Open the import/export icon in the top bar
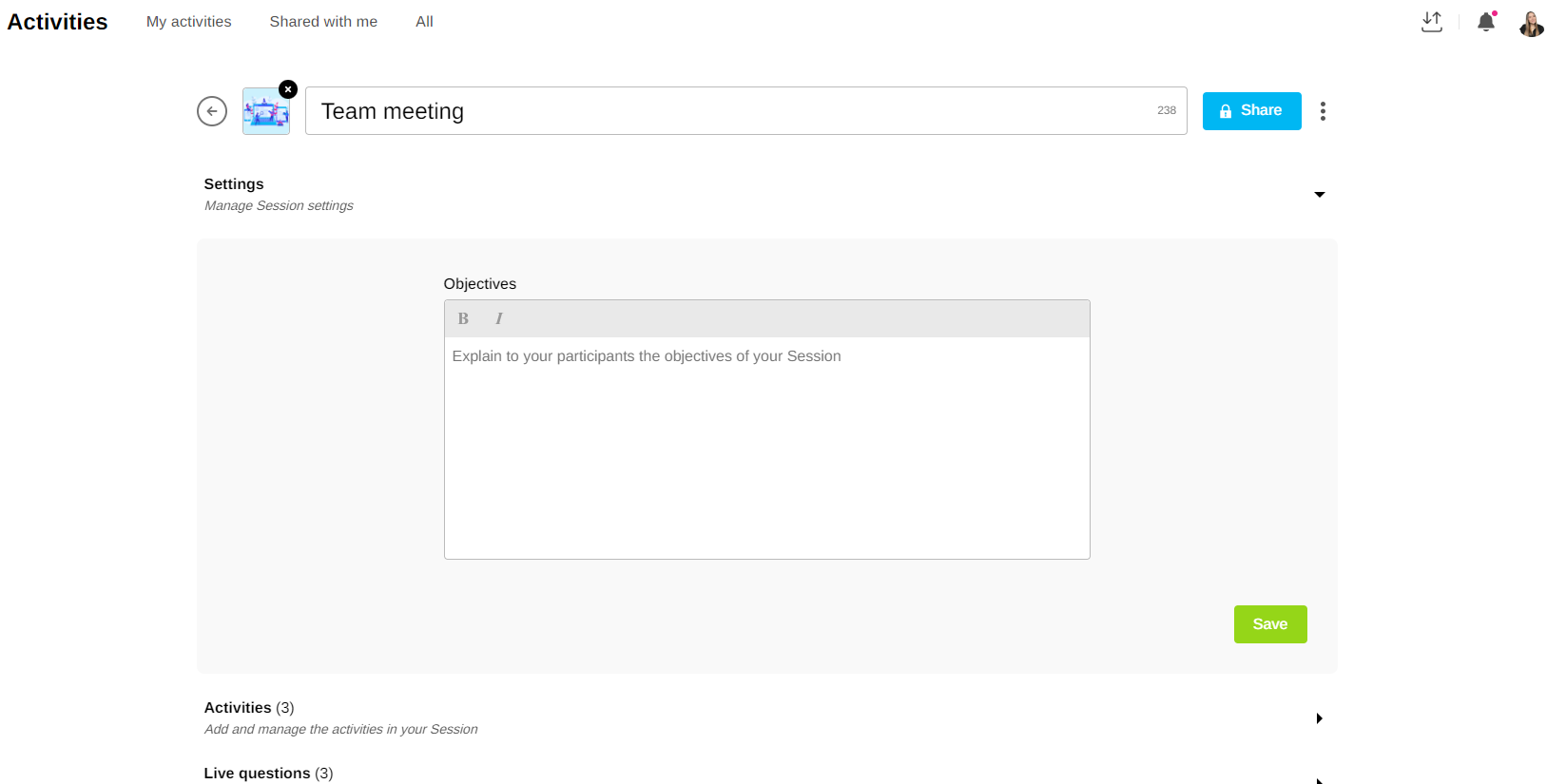 coord(1431,22)
